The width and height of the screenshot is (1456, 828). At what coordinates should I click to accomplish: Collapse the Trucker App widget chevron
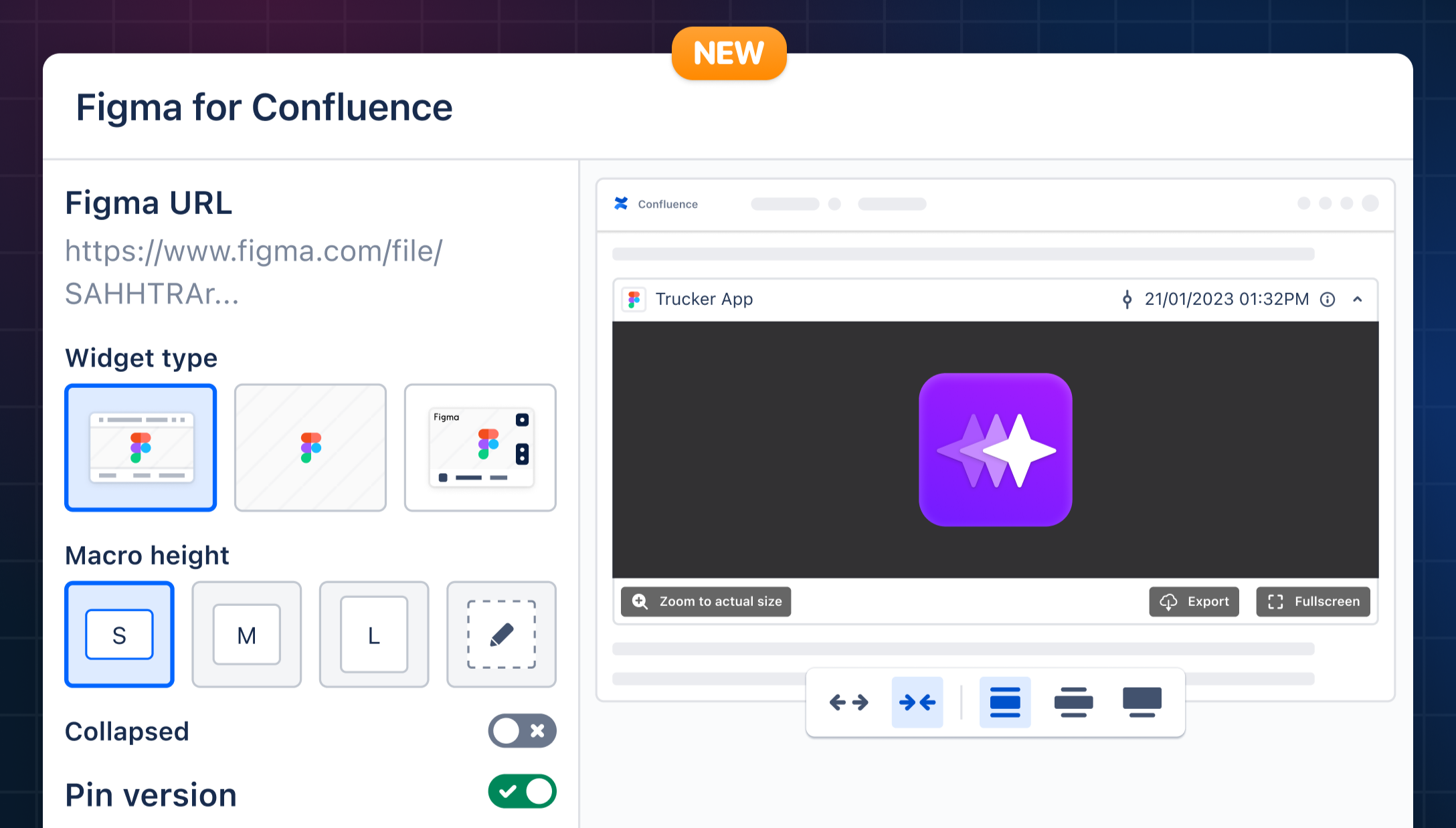[1358, 300]
